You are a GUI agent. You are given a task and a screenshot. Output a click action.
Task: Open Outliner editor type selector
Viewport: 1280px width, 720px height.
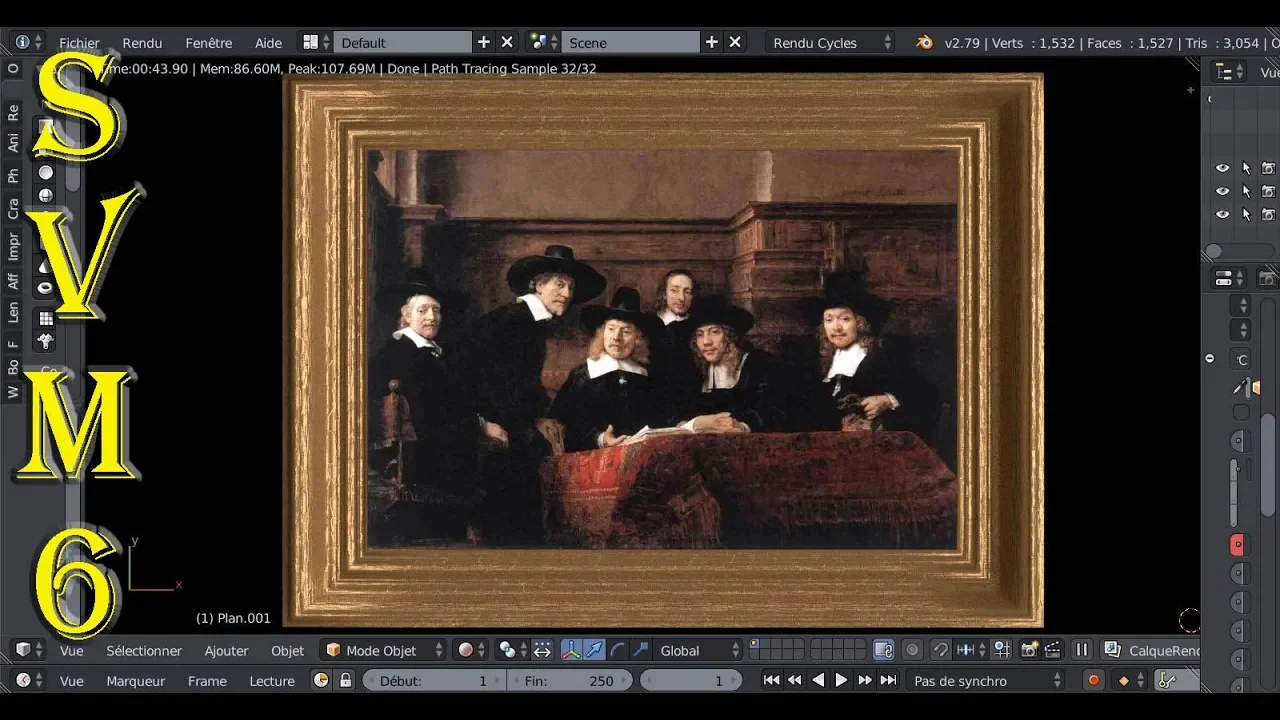[1228, 72]
